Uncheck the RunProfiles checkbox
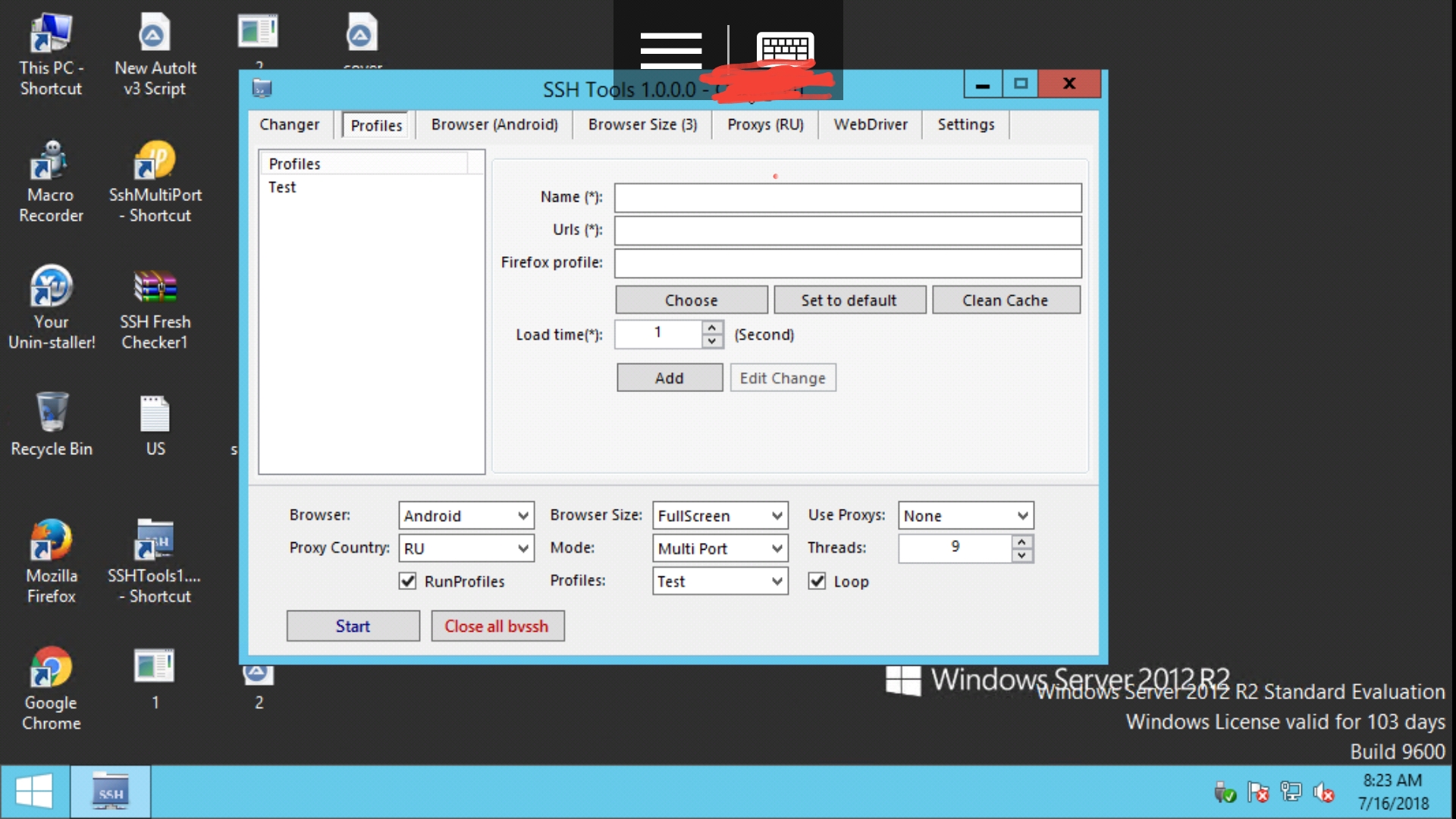The height and width of the screenshot is (819, 1456). click(x=408, y=582)
